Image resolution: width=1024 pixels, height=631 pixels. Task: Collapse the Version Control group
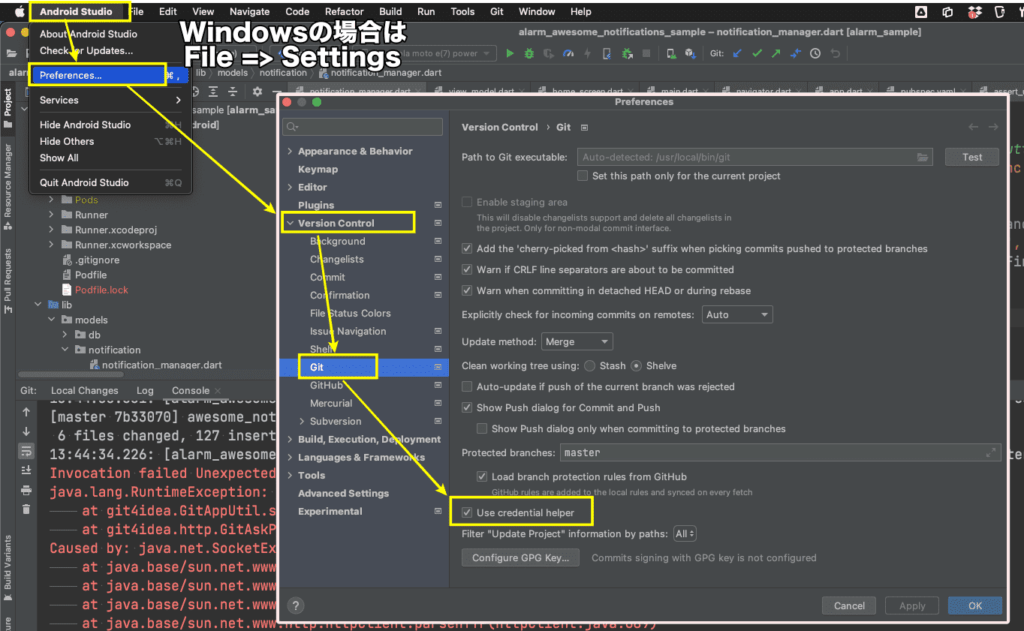click(x=290, y=223)
